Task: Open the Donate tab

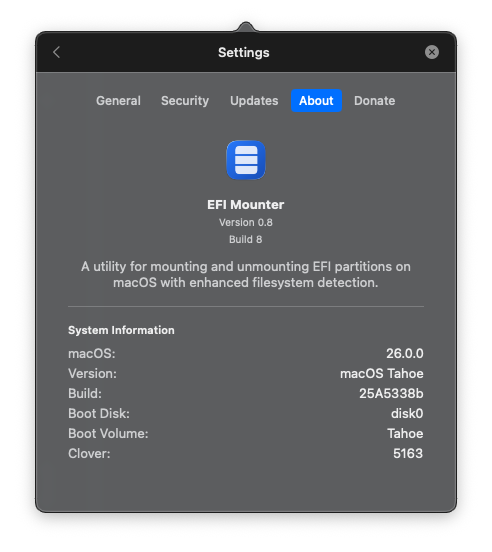Action: pyautogui.click(x=374, y=101)
